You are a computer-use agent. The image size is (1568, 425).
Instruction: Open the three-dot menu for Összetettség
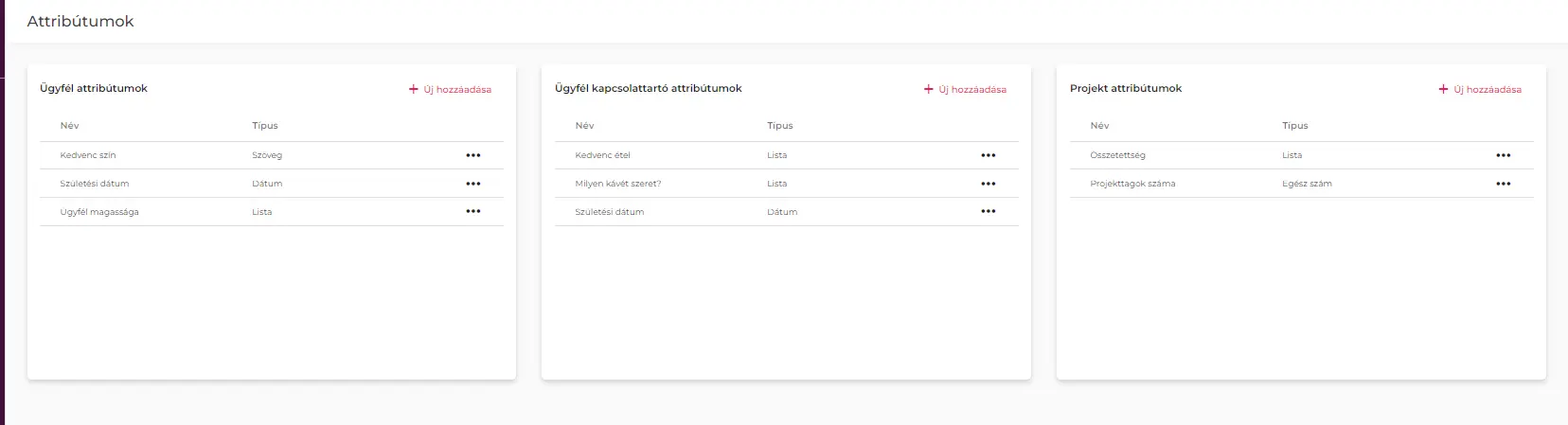pos(1504,155)
